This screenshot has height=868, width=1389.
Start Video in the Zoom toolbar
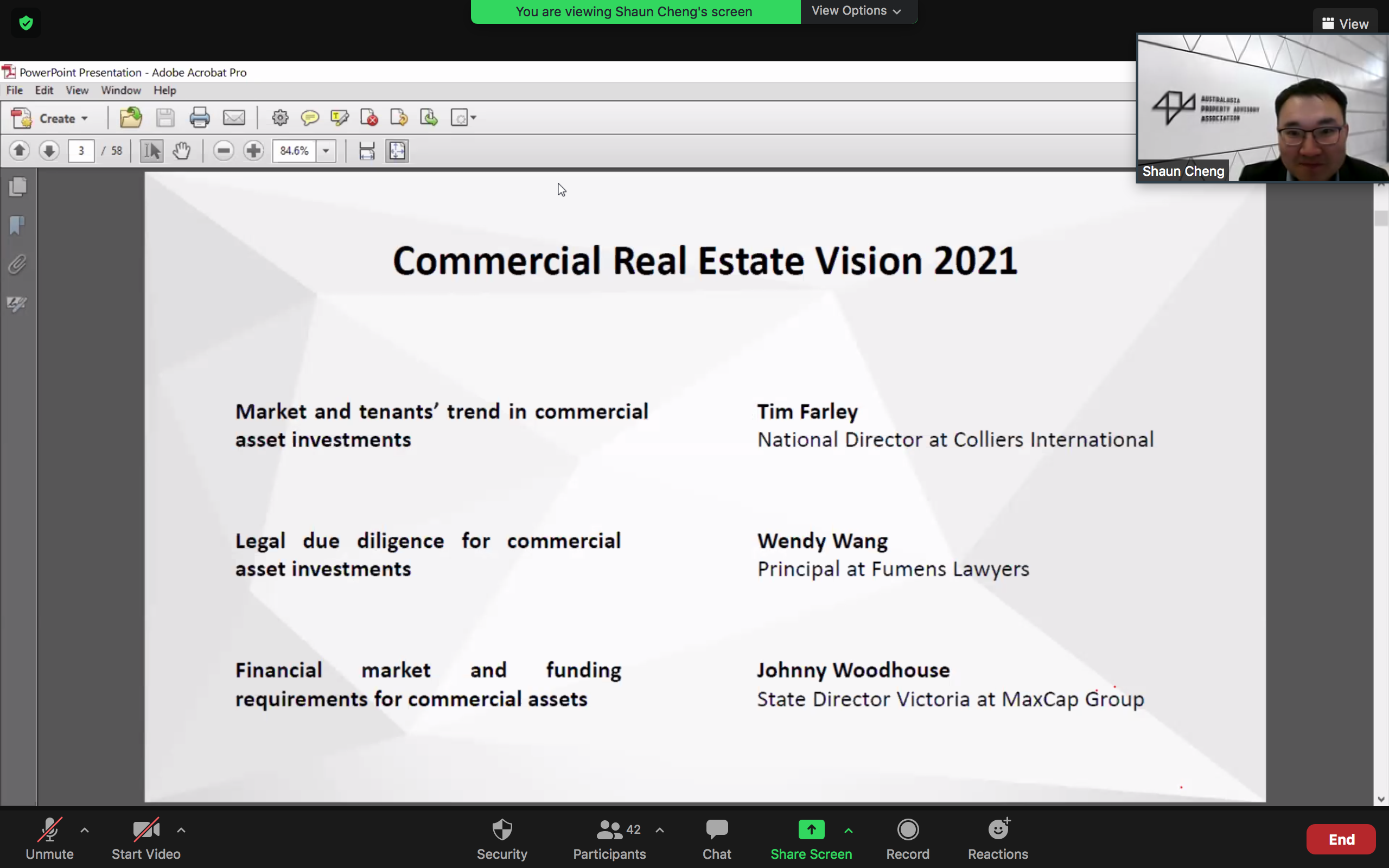(146, 839)
